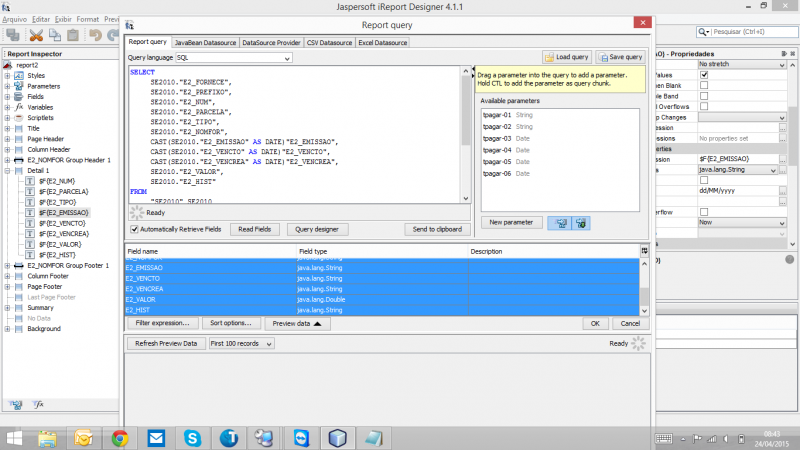800x450 pixels.
Task: Click the Refresh Preview Data button
Action: tap(166, 344)
